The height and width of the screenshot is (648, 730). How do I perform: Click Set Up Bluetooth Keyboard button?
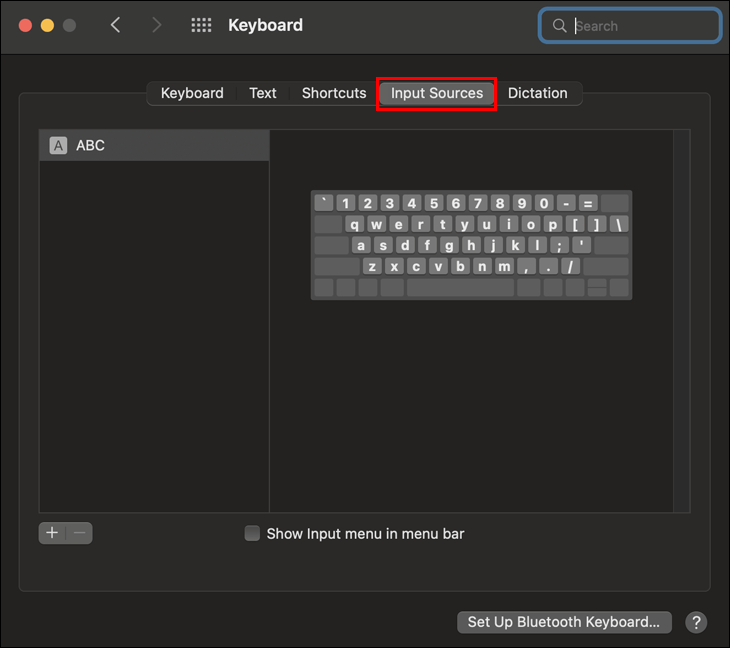pyautogui.click(x=564, y=622)
